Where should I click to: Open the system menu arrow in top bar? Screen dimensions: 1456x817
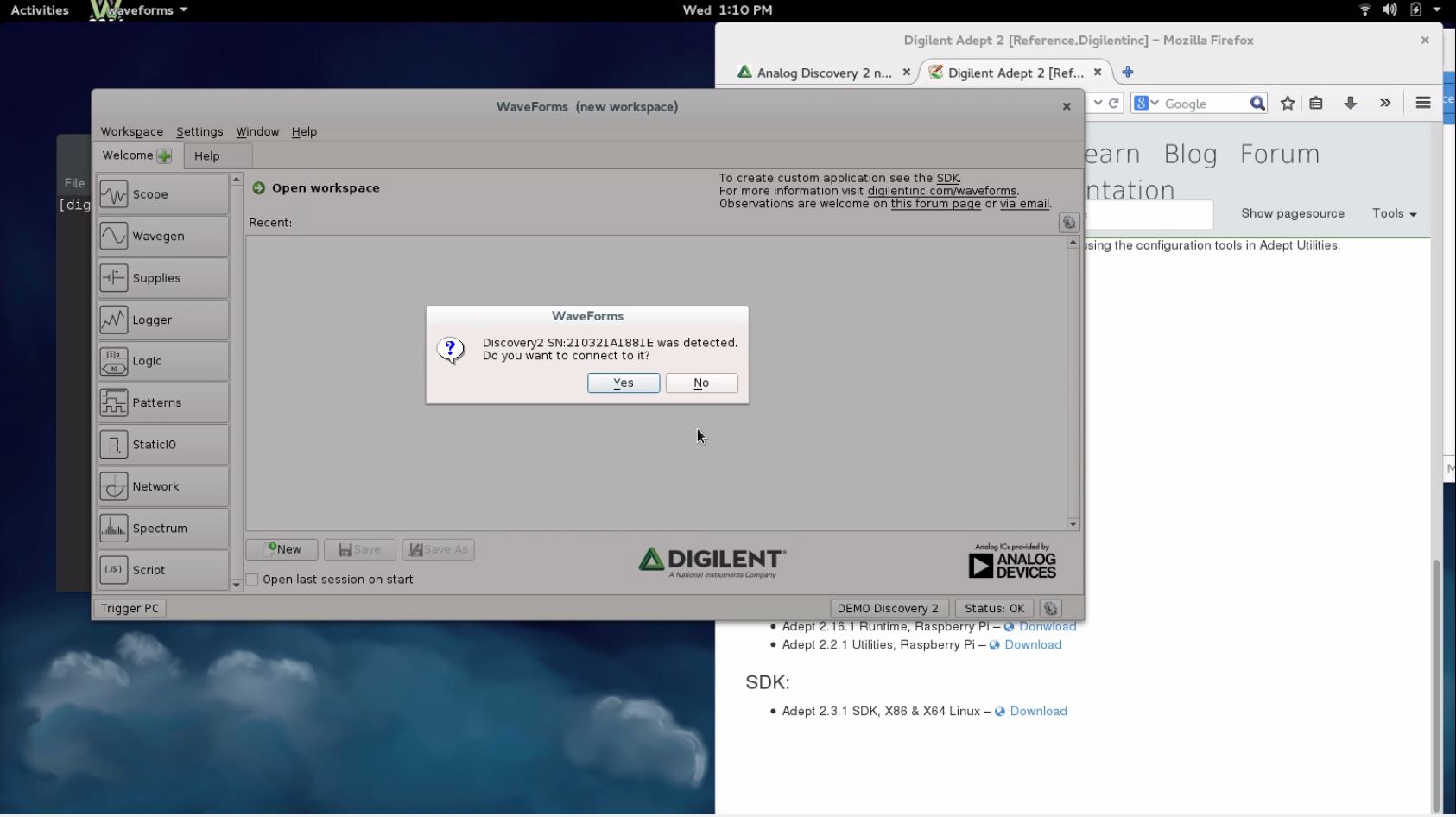tap(1437, 9)
